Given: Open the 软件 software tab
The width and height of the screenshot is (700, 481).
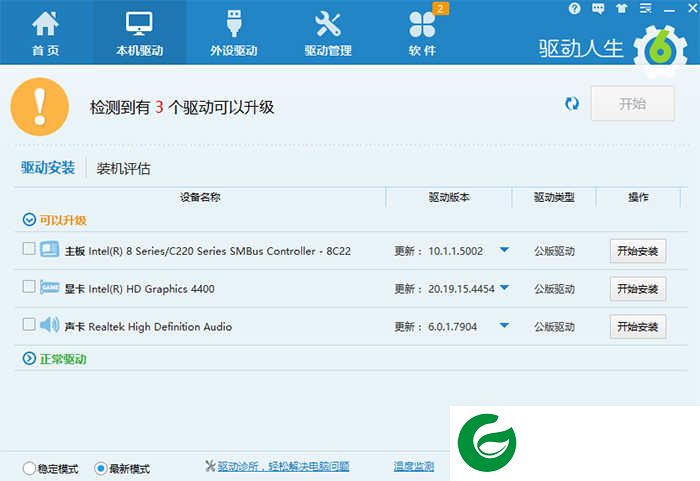Looking at the screenshot, I should pyautogui.click(x=422, y=33).
